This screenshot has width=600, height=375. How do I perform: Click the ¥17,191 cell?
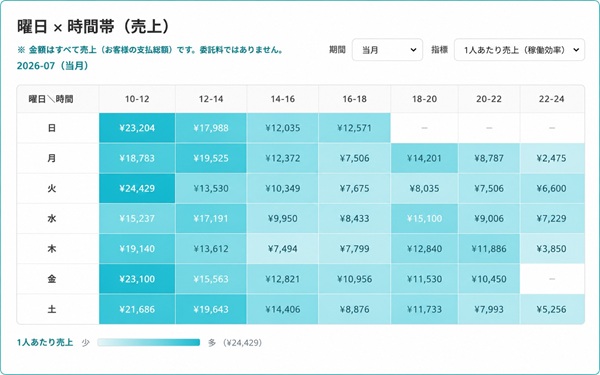[211, 218]
